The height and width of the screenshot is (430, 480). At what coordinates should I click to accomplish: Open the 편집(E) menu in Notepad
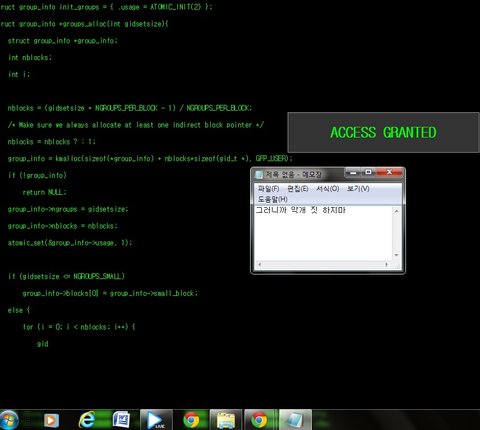tap(298, 189)
